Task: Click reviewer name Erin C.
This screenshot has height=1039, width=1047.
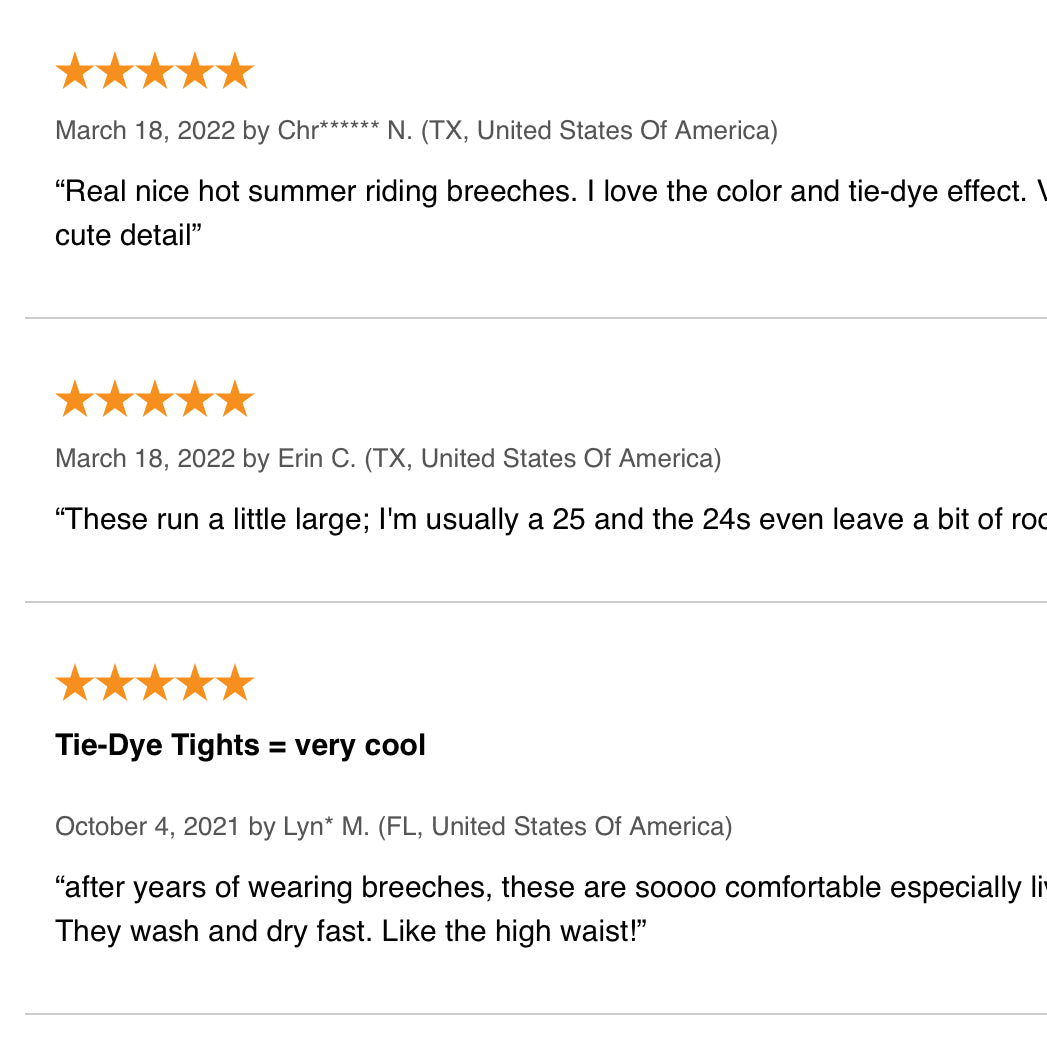Action: click(x=317, y=459)
